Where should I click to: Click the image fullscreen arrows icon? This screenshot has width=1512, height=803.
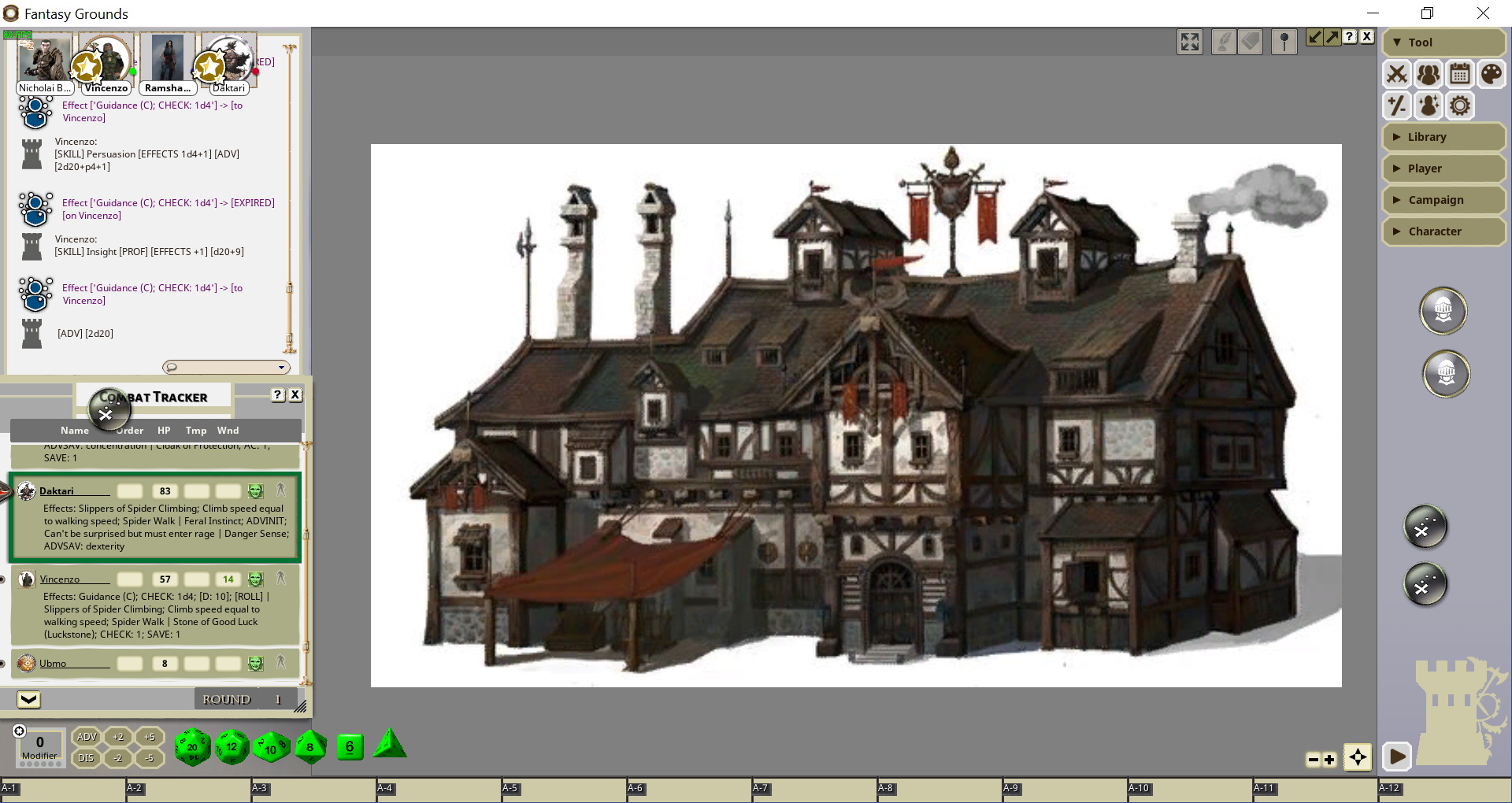pyautogui.click(x=1190, y=42)
